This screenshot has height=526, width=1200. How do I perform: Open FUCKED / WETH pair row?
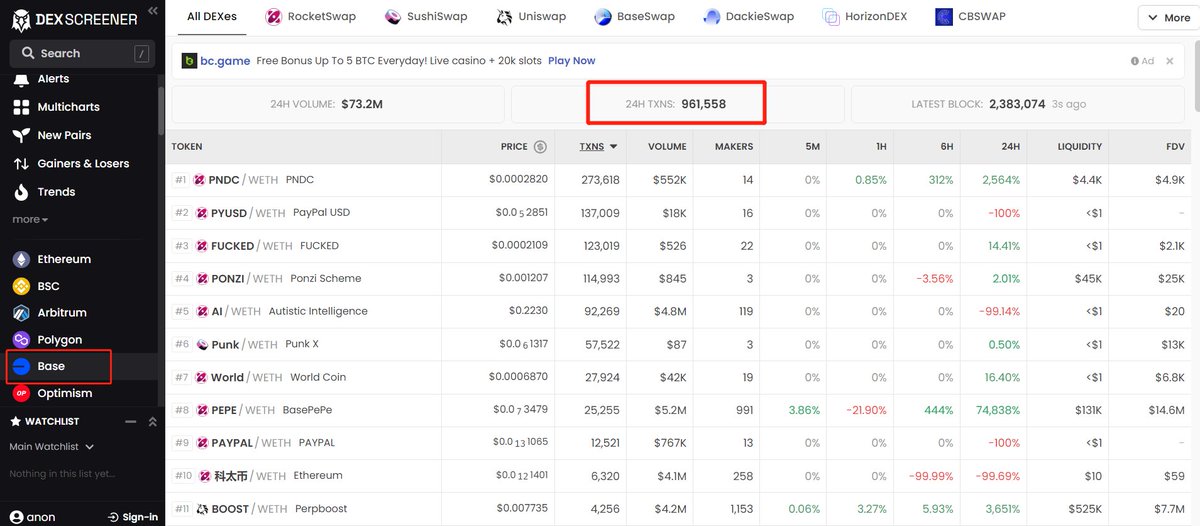point(678,246)
